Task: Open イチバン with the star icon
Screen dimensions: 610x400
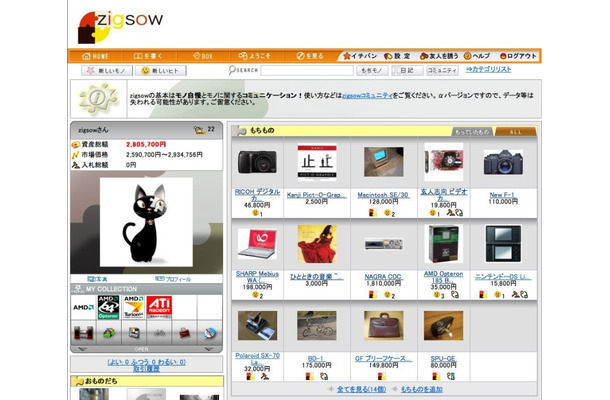Action: (360, 56)
